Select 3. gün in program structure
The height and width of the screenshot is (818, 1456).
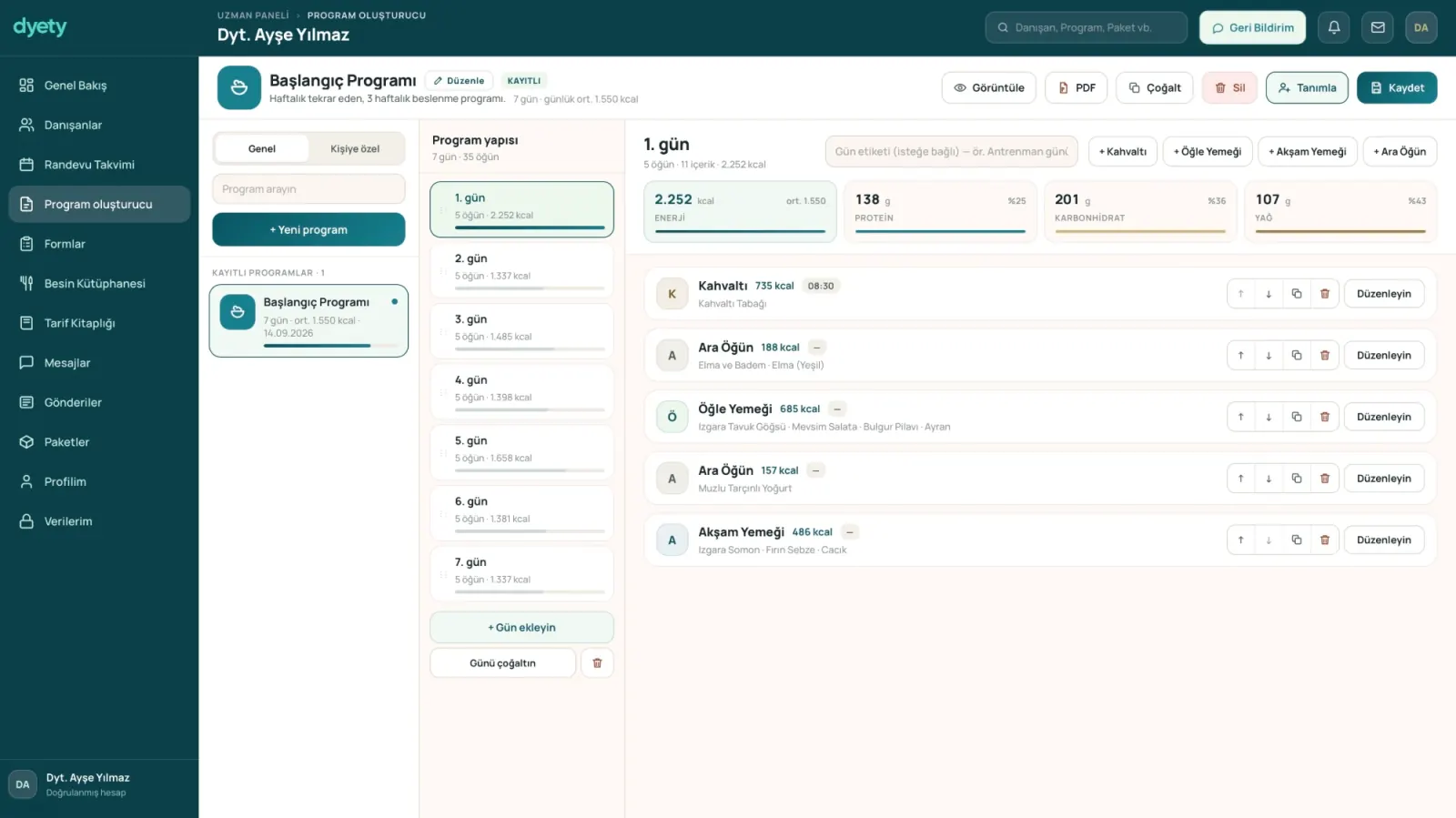click(x=521, y=330)
